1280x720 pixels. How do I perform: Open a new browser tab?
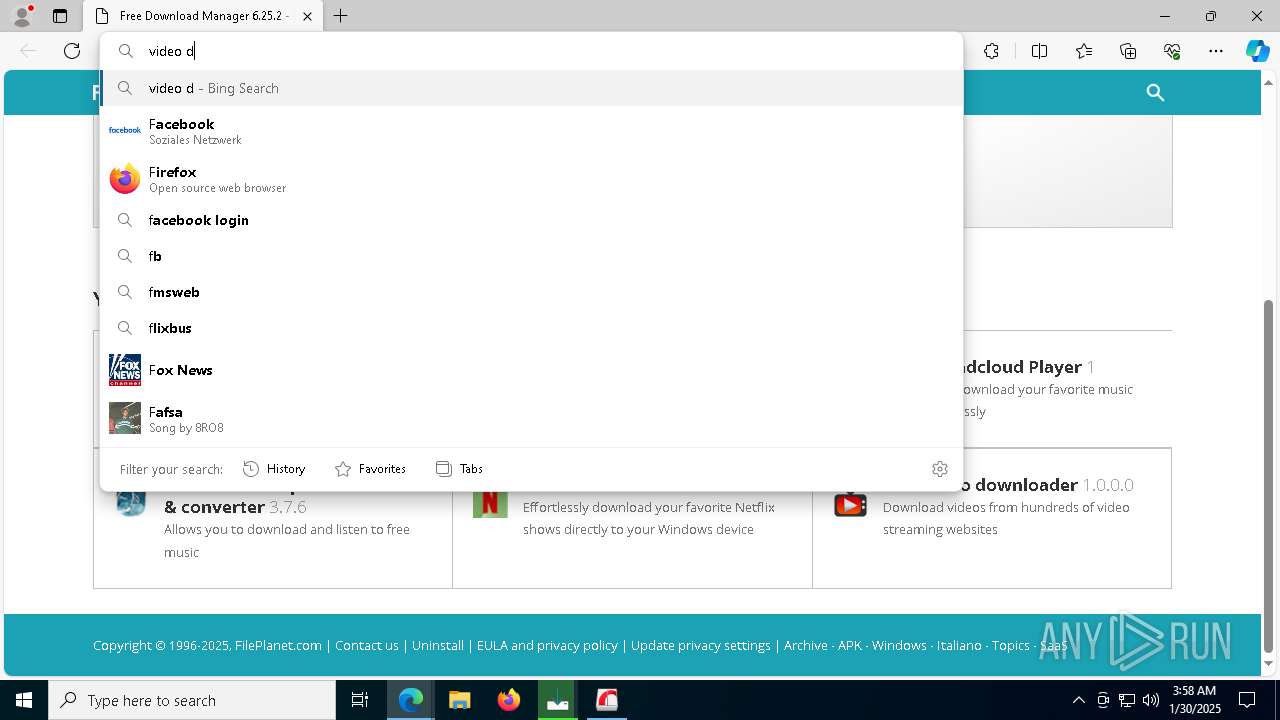(340, 16)
